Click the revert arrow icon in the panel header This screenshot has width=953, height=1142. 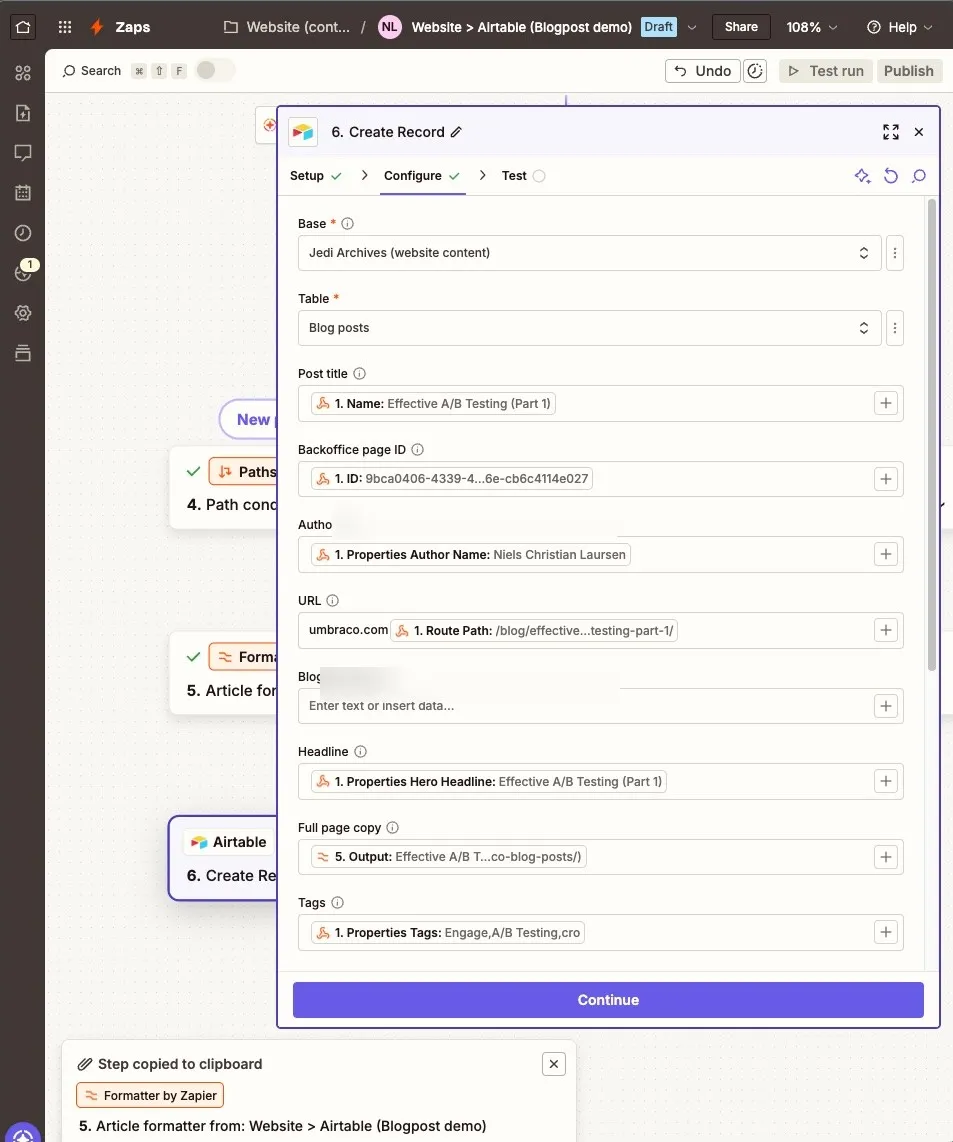pyautogui.click(x=891, y=175)
